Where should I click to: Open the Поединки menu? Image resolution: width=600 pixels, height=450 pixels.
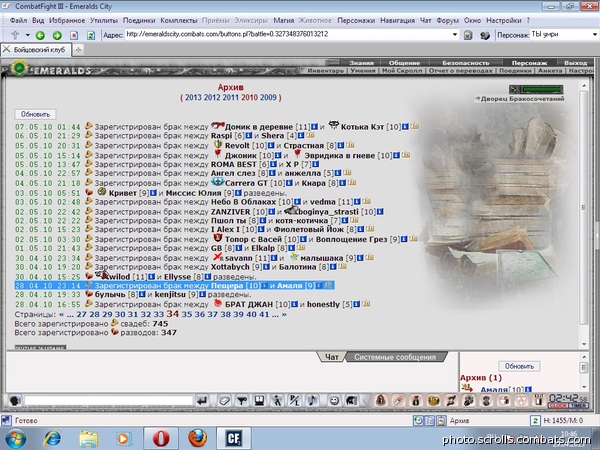click(x=139, y=21)
